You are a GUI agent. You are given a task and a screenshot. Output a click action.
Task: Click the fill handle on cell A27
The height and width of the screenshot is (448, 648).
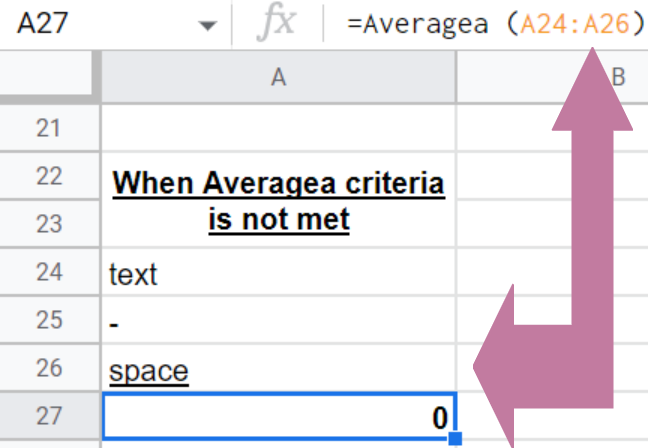point(455,438)
